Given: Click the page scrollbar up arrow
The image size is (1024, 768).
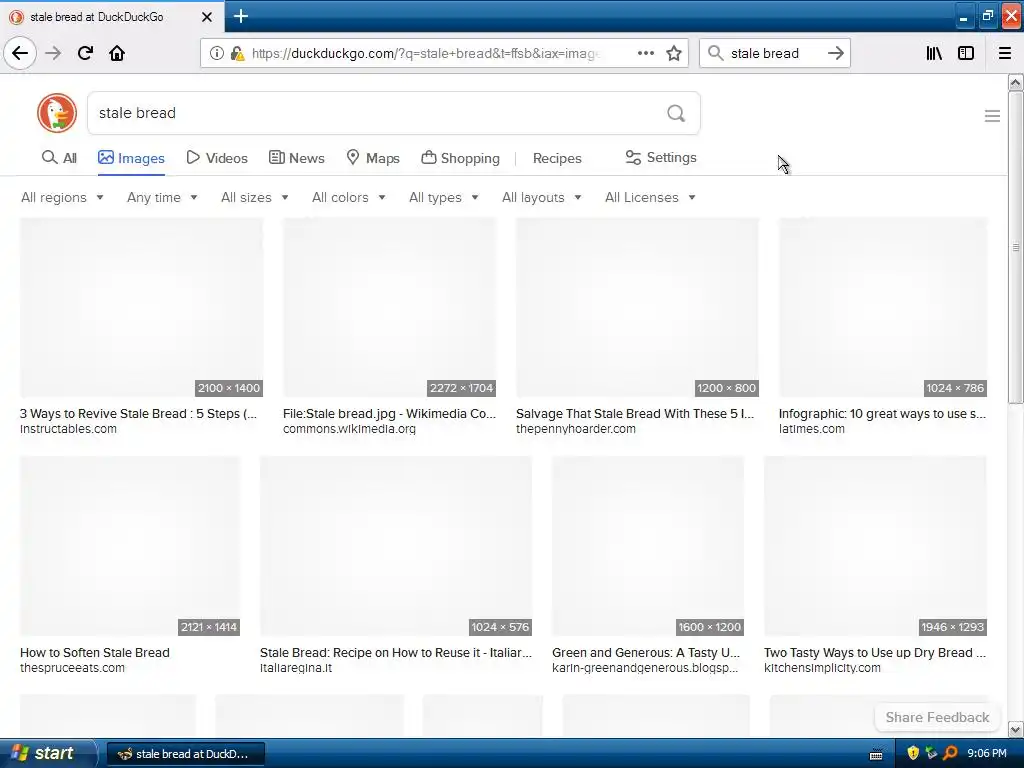Looking at the screenshot, I should point(1015,82).
